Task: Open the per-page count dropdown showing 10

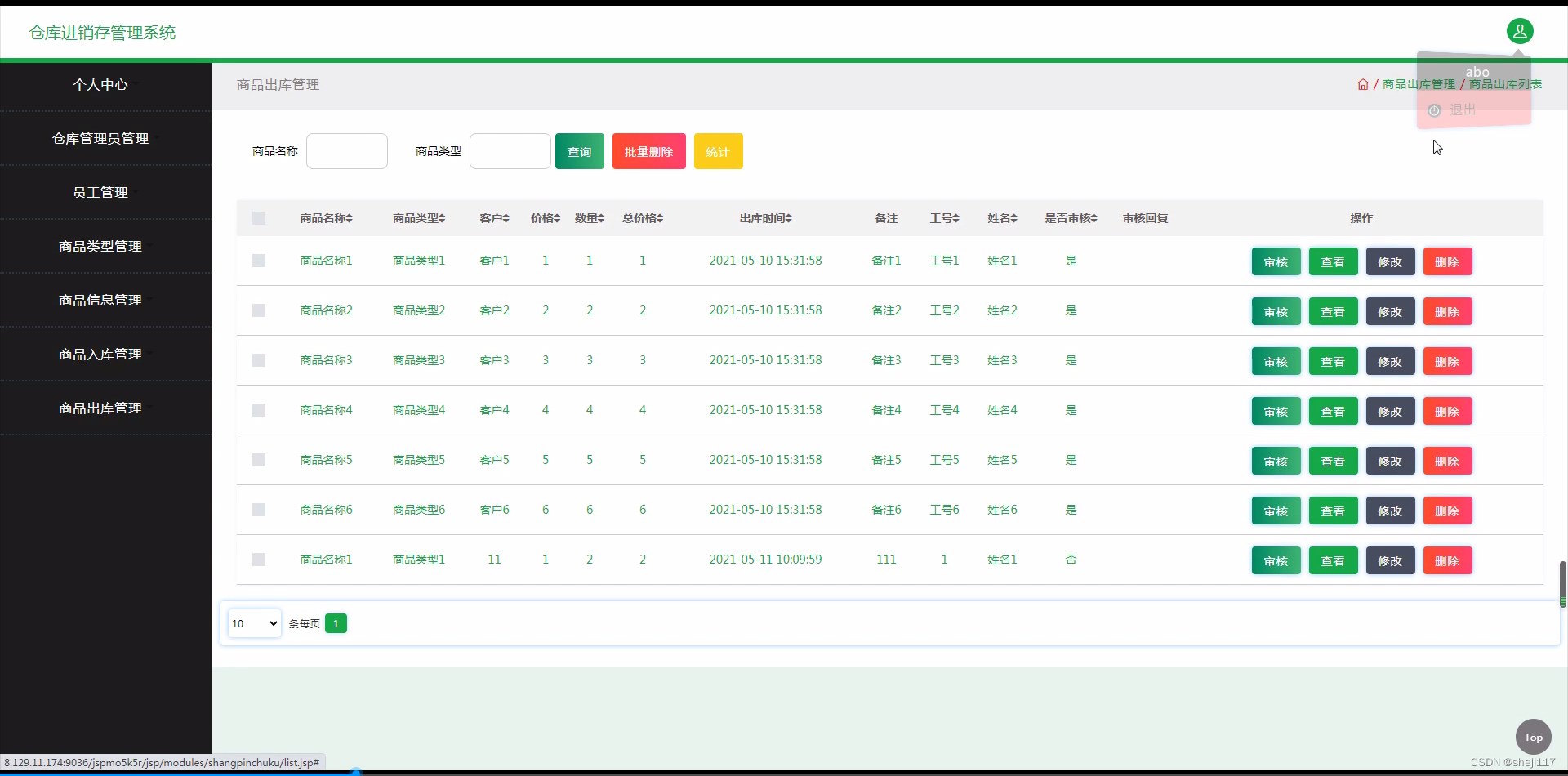Action: [254, 623]
